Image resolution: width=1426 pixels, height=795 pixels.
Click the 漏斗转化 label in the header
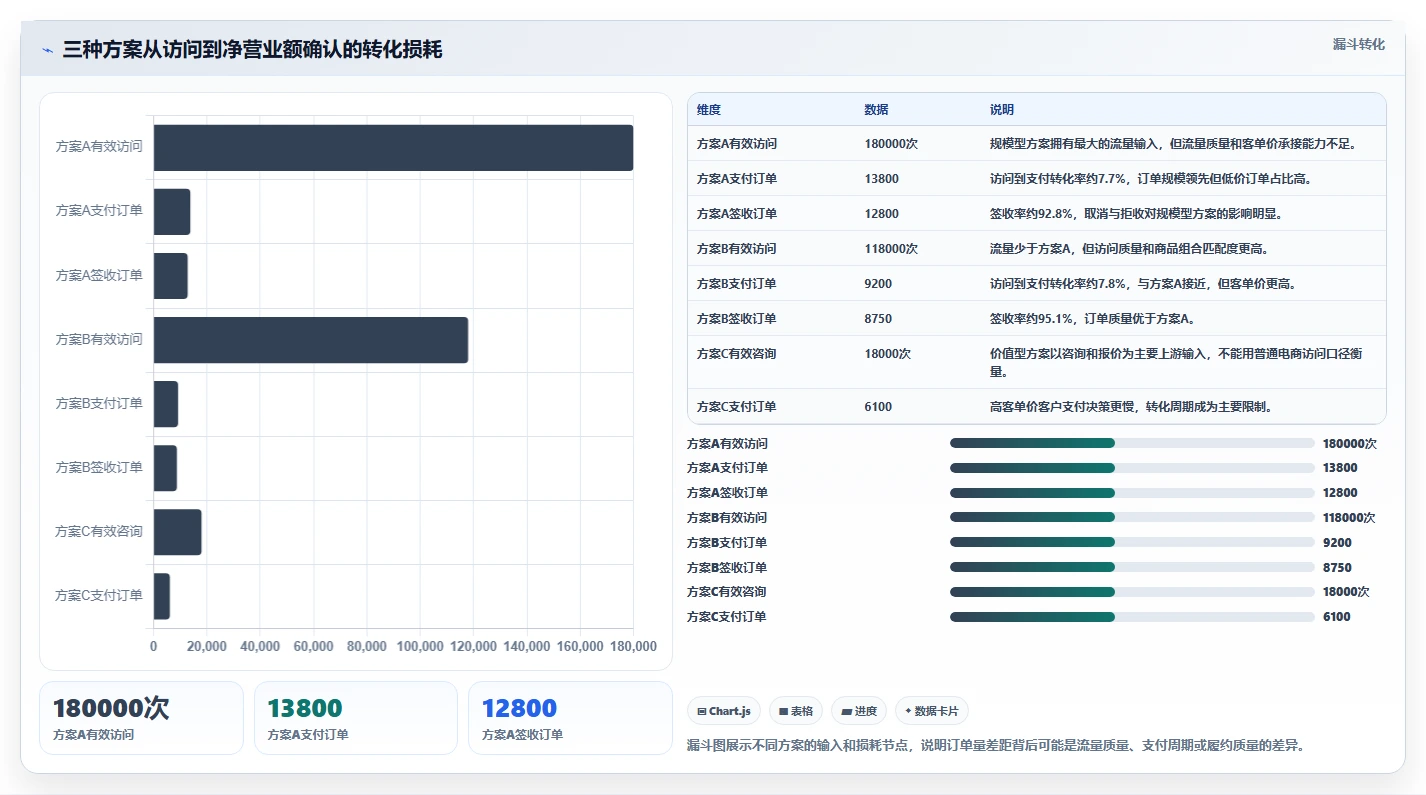pos(1359,44)
